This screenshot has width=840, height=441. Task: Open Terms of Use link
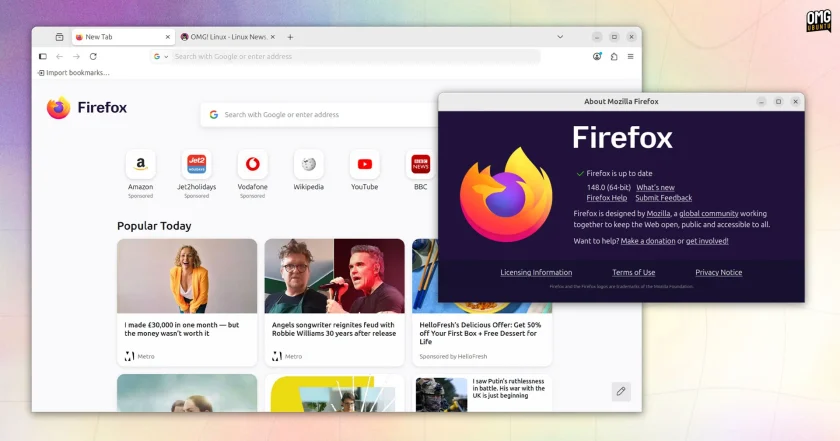(634, 272)
